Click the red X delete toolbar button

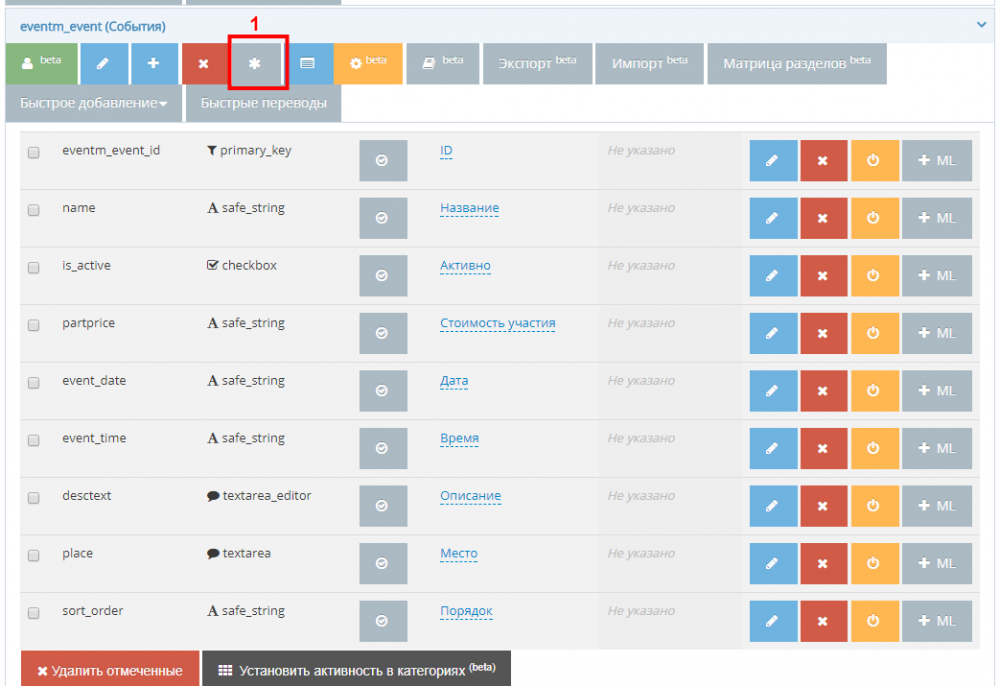pos(203,63)
